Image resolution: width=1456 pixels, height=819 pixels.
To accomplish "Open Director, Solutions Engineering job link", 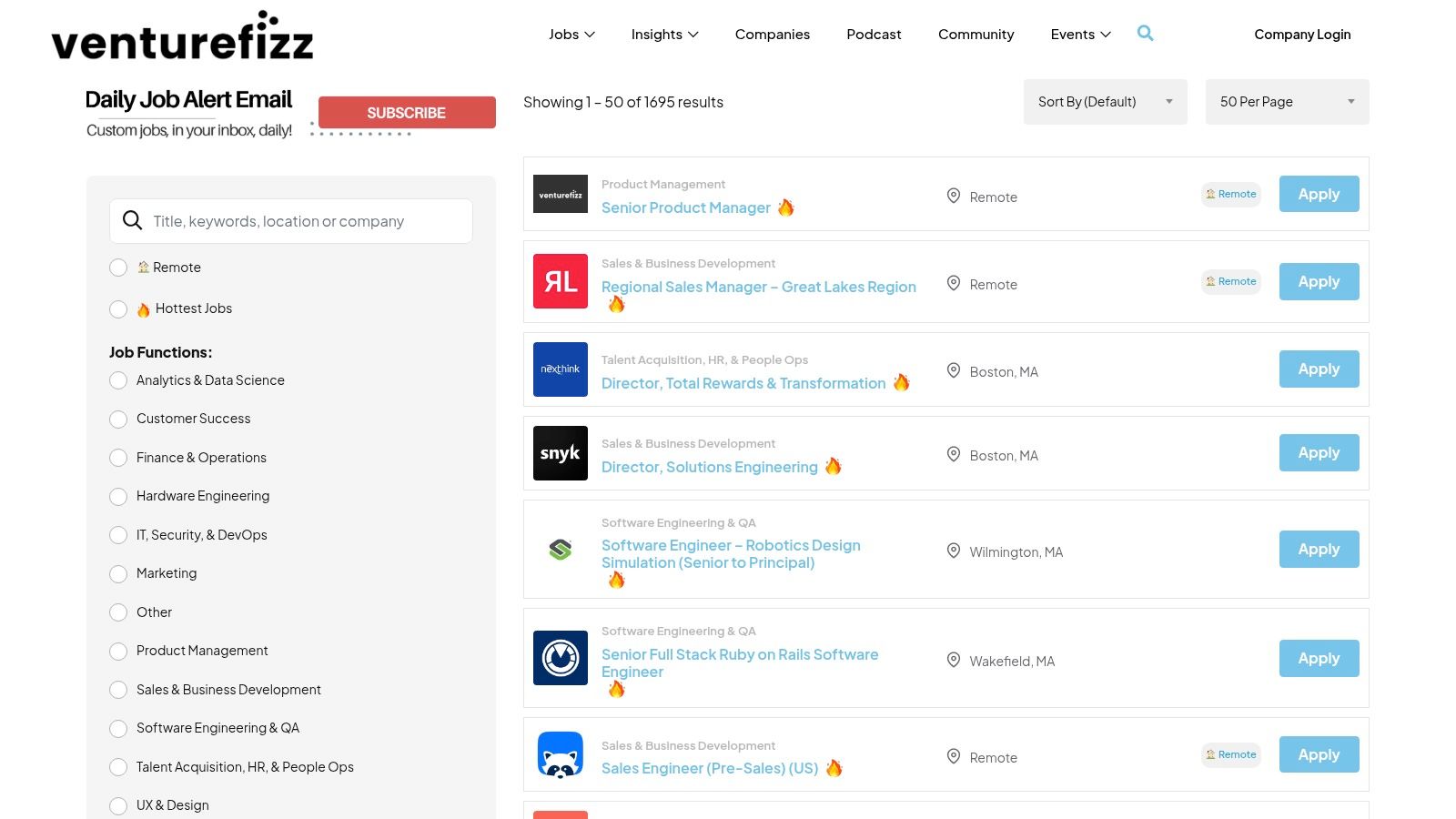I will click(x=710, y=467).
